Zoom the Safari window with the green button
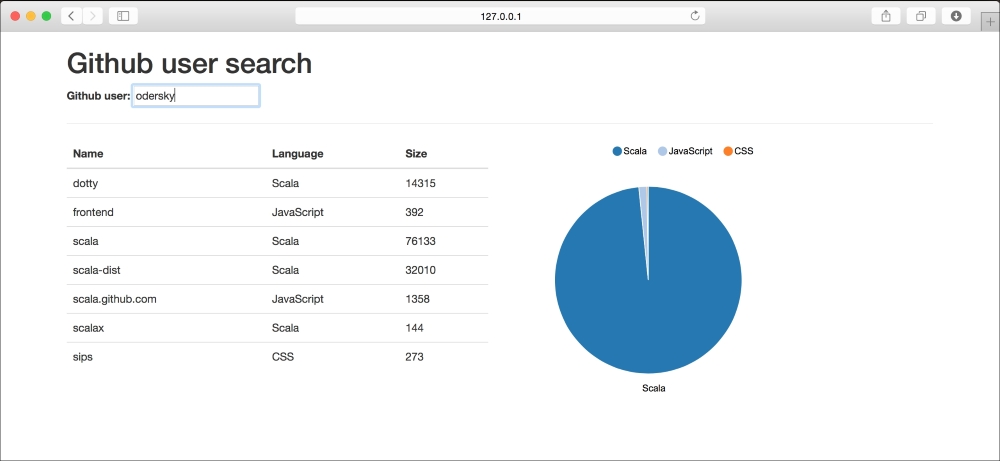 (46, 16)
